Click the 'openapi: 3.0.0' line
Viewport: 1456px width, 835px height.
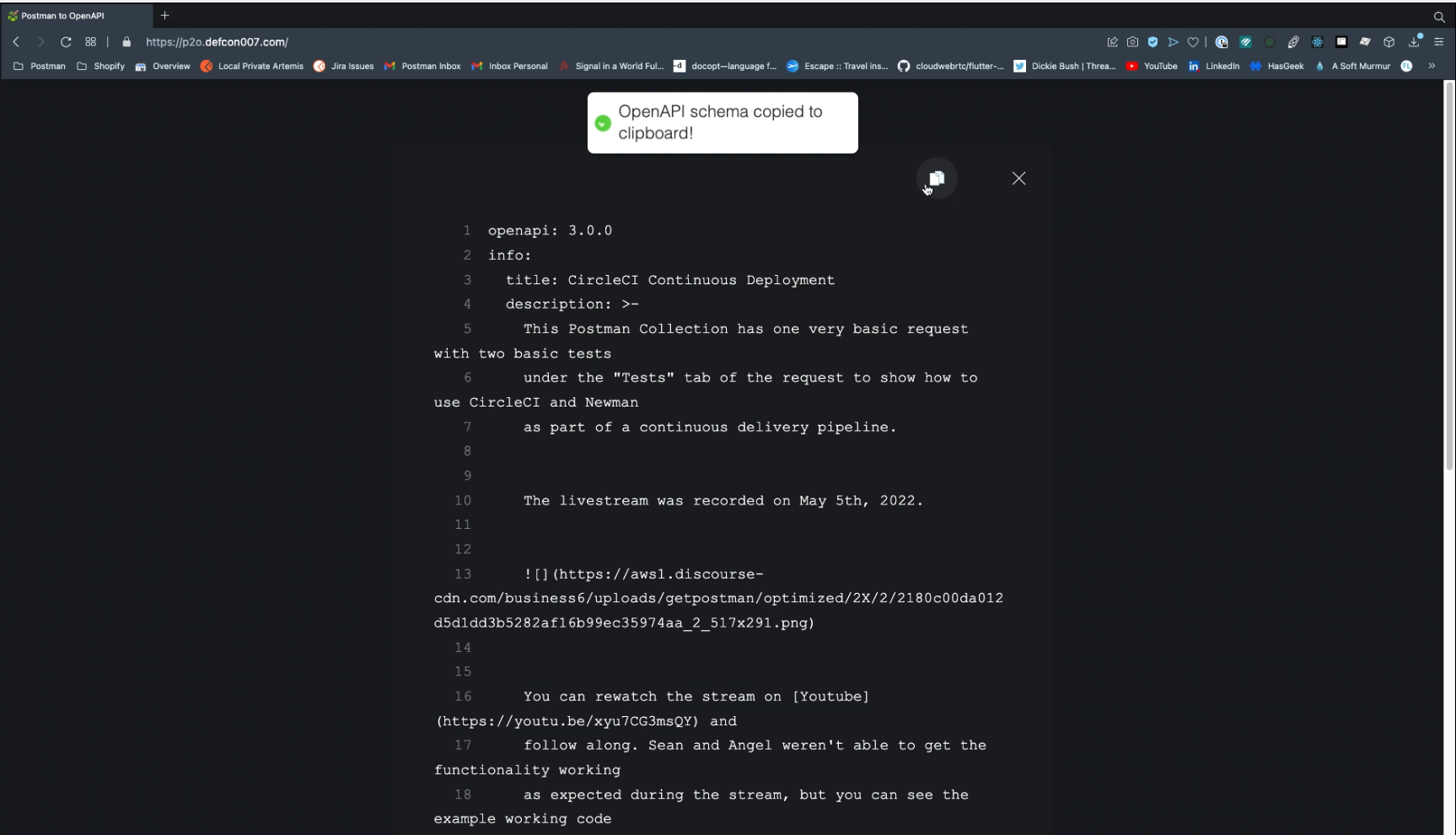550,230
